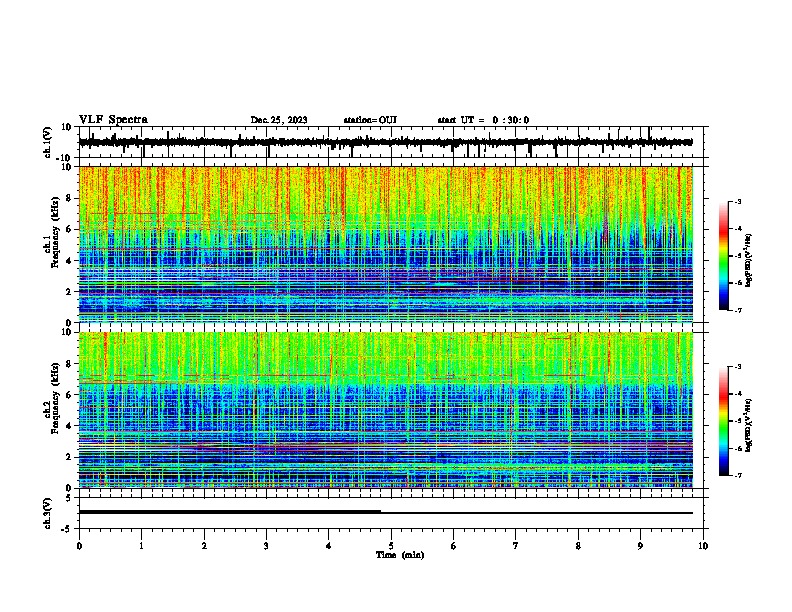The height and width of the screenshot is (612, 792).
Task: Click the "-5" tick of ch.3(V) axis
Action: (67, 529)
